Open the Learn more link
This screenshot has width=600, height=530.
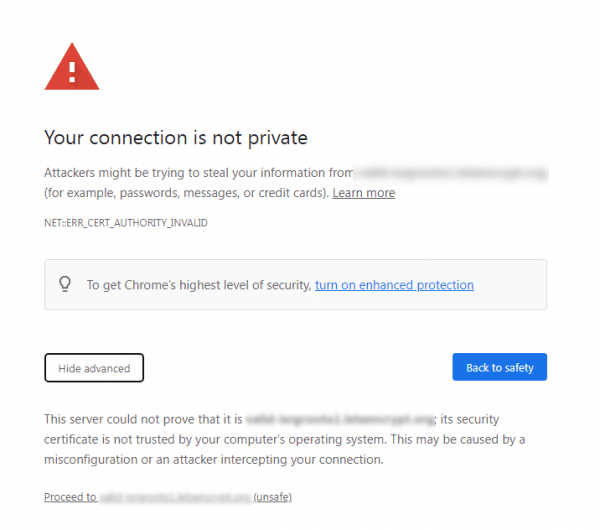pos(363,193)
